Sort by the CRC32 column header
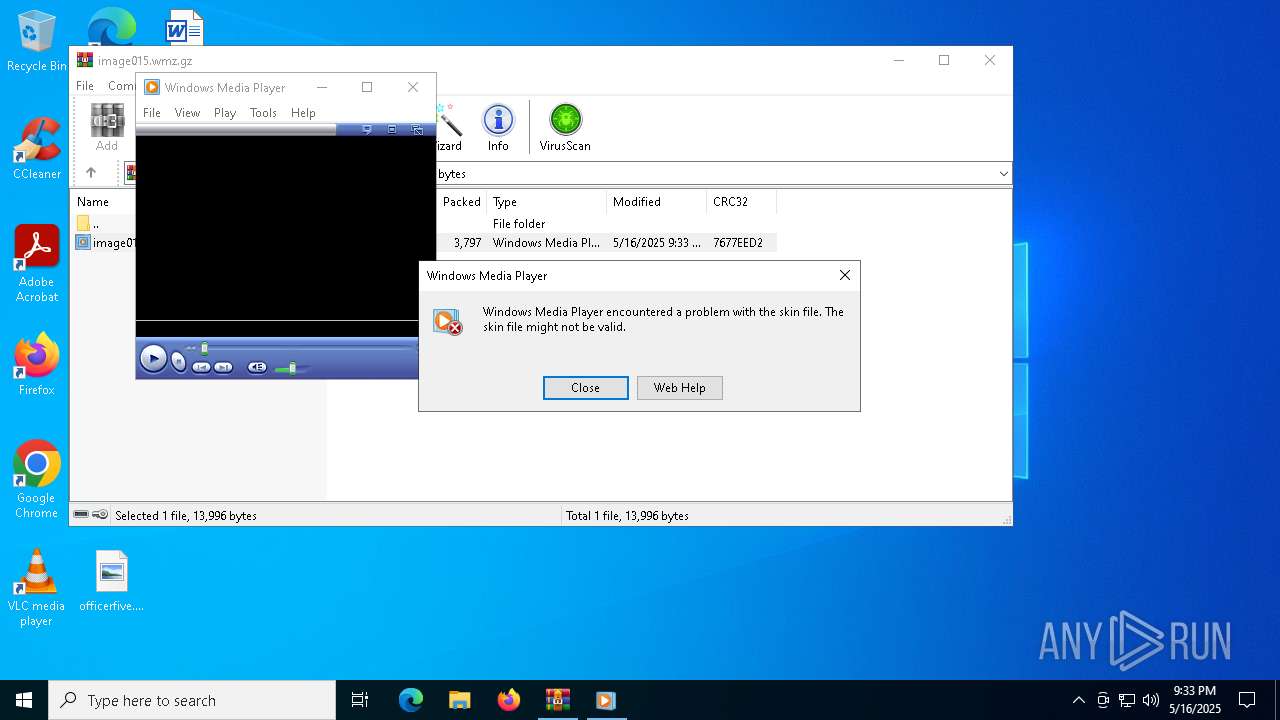Screen dimensions: 1280x720 click(741, 202)
